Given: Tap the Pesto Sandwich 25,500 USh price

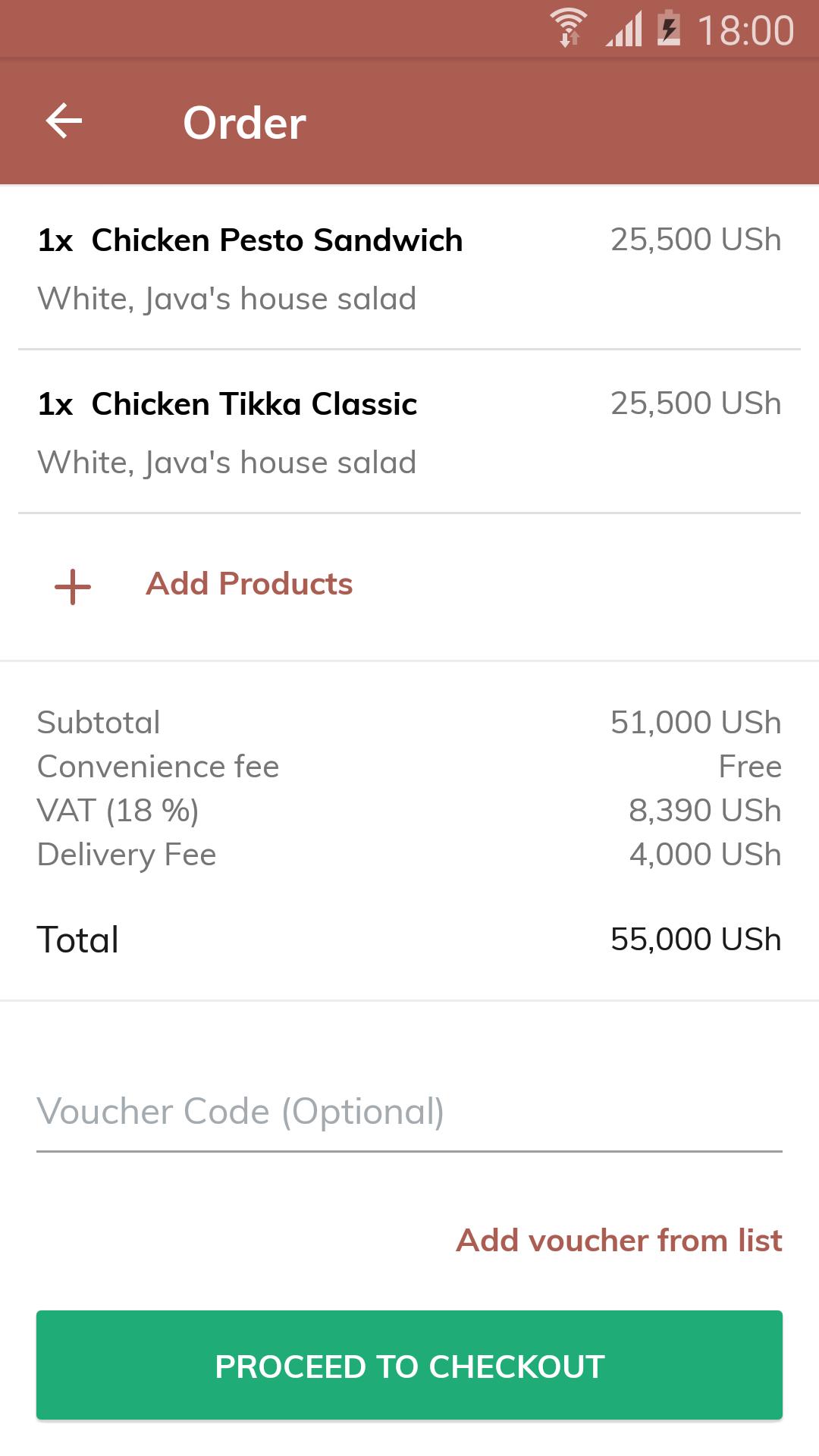Looking at the screenshot, I should (x=695, y=240).
